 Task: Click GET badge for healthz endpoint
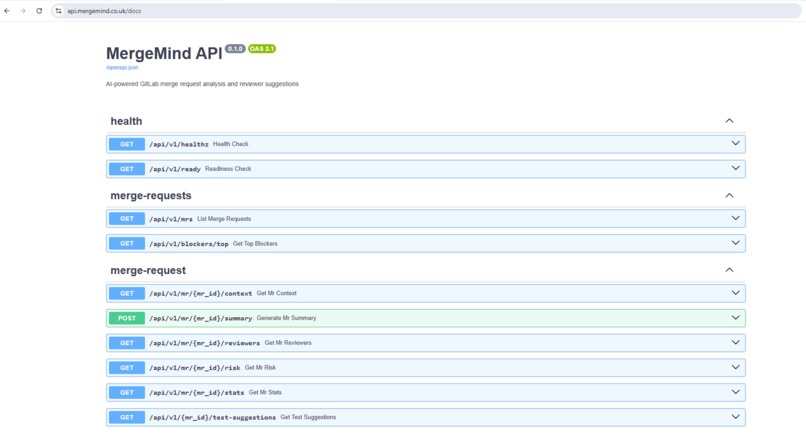coord(126,144)
